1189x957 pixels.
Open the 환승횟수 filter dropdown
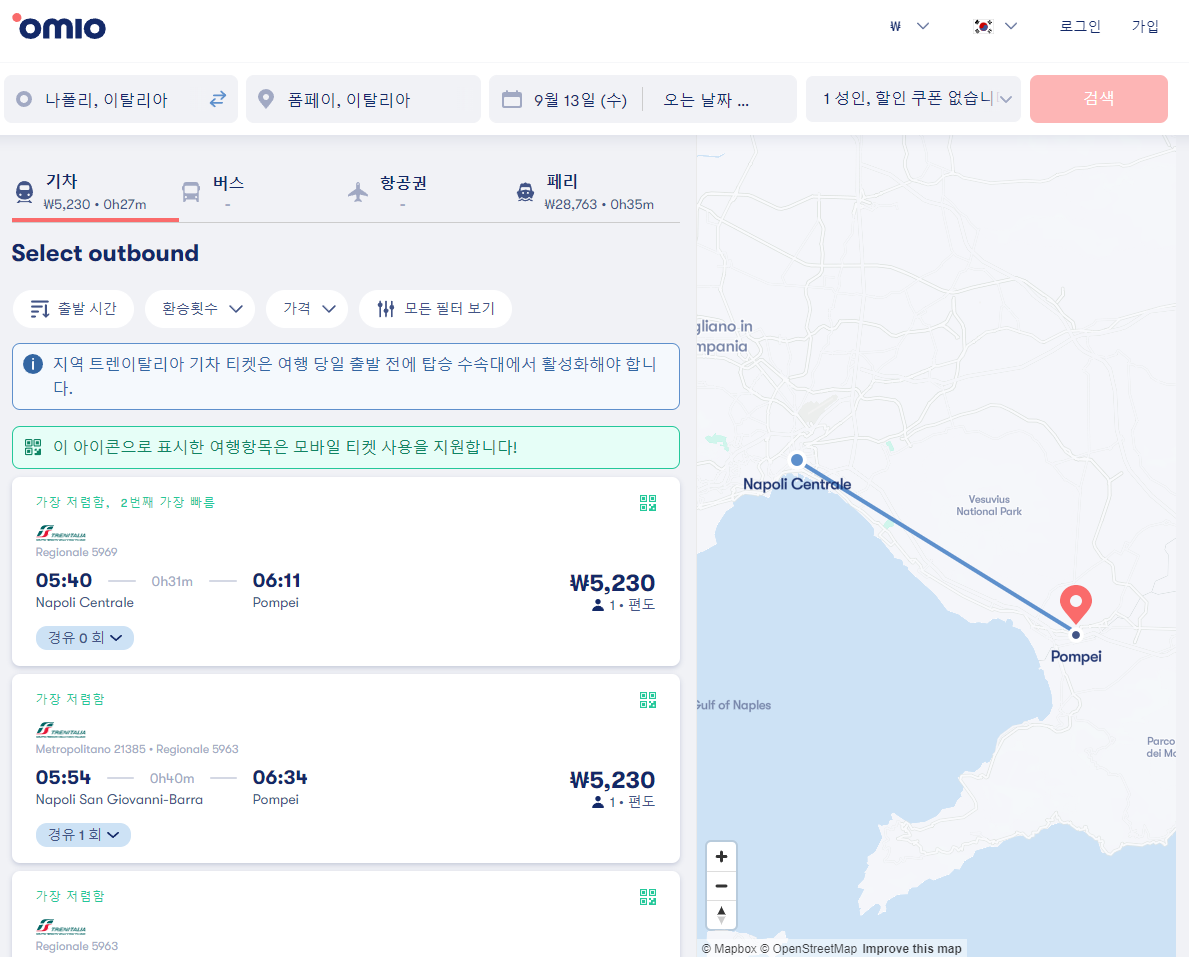click(199, 309)
